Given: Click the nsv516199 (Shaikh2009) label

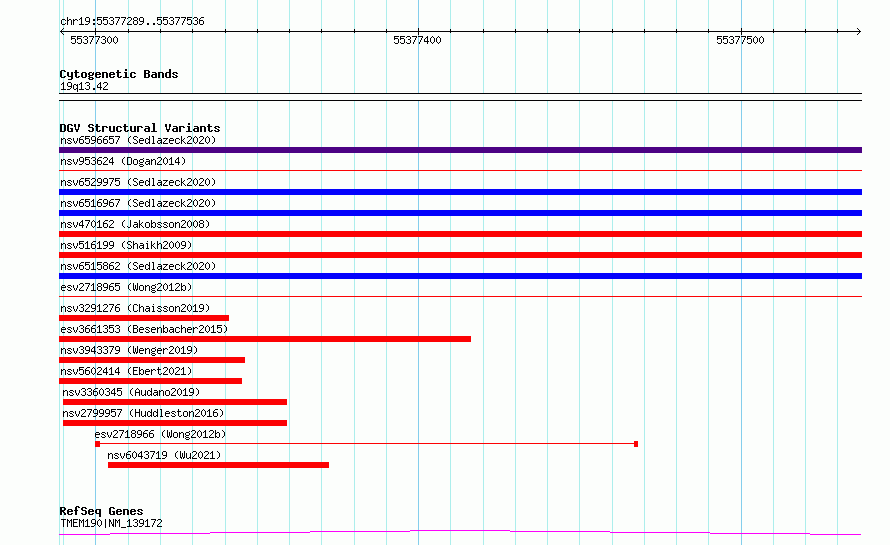Looking at the screenshot, I should 126,245.
